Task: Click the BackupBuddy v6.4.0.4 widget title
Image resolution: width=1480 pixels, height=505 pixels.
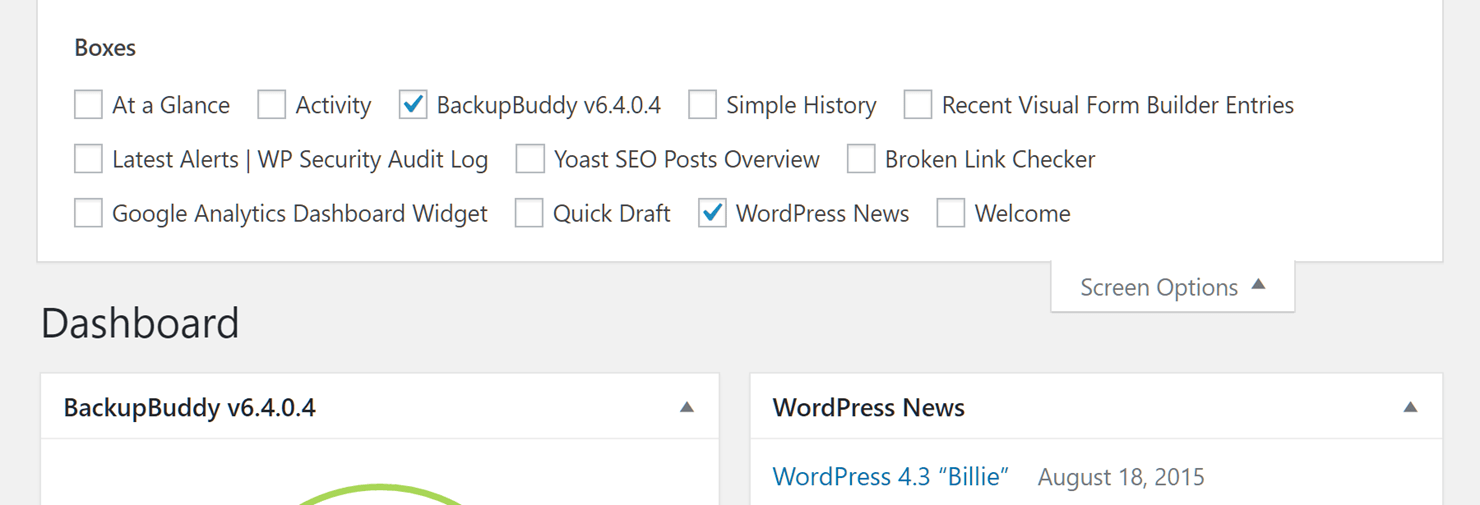Action: 189,407
